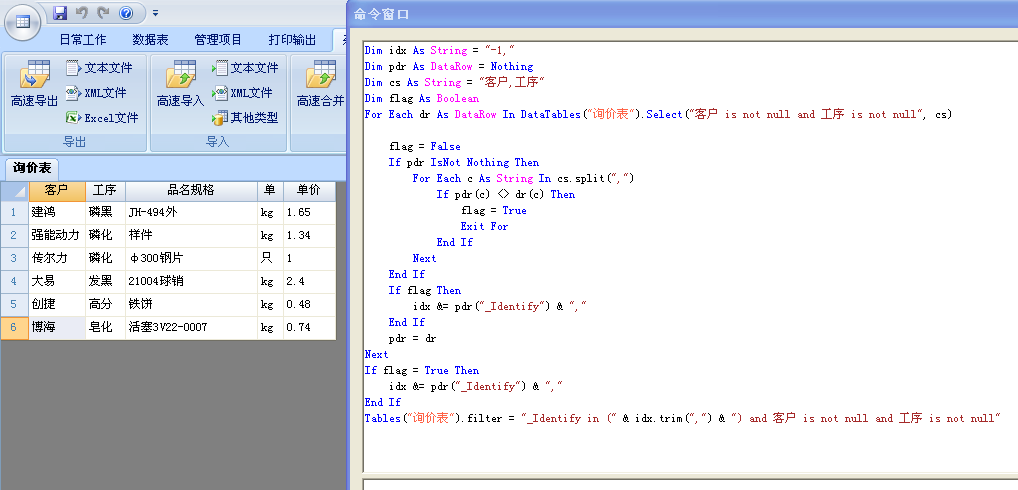This screenshot has width=1018, height=490.
Task: Select the 询价表 table tab
Action: point(32,167)
